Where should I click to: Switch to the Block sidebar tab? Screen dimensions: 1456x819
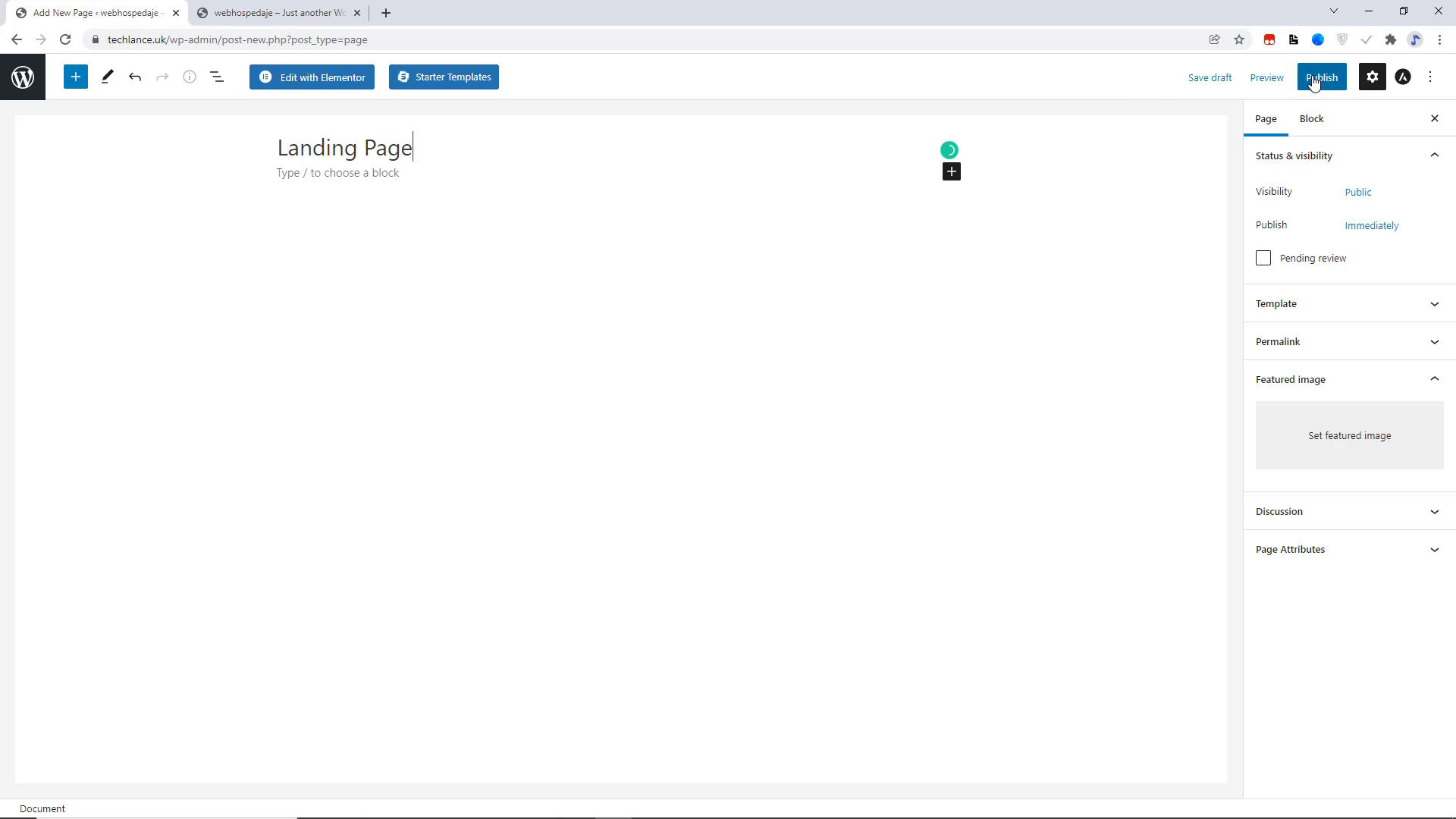1311,118
